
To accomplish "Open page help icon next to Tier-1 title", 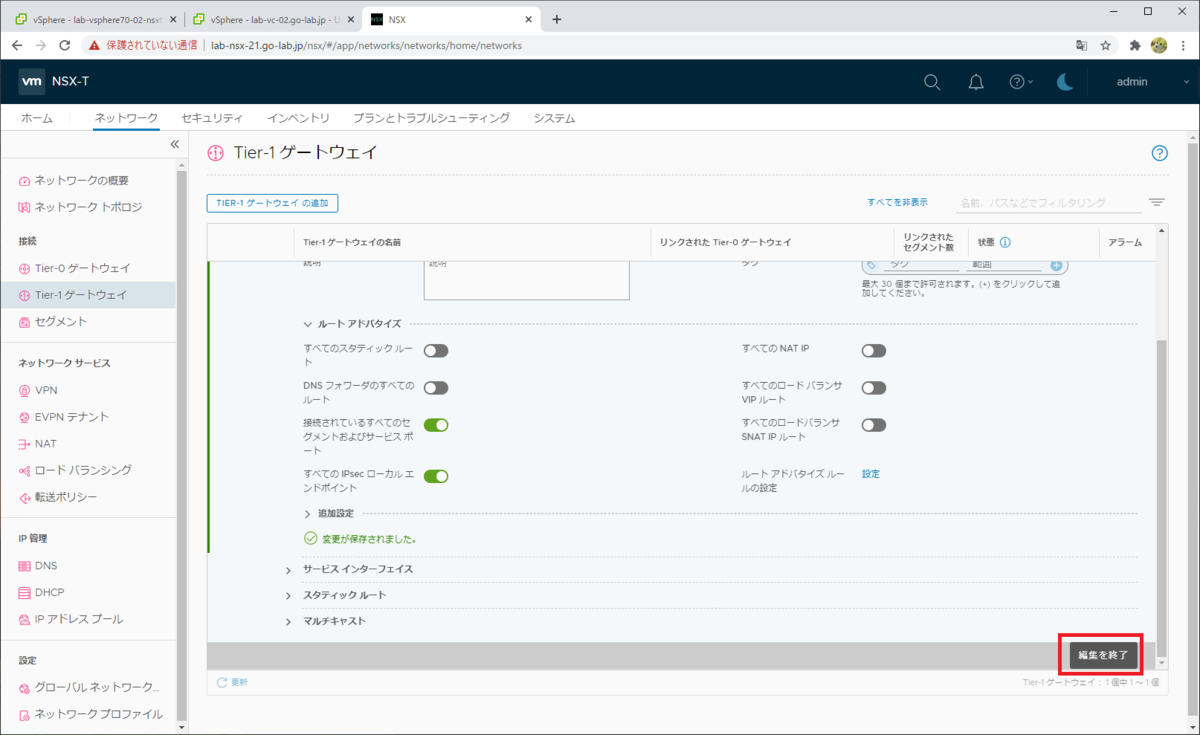I will (1160, 153).
